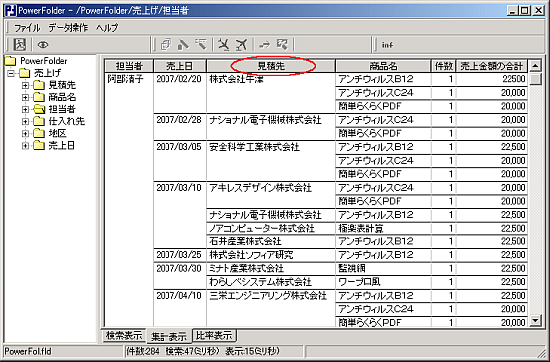550x362 pixels.
Task: Click the takeoff airplane toolbar icon
Action: [241, 45]
